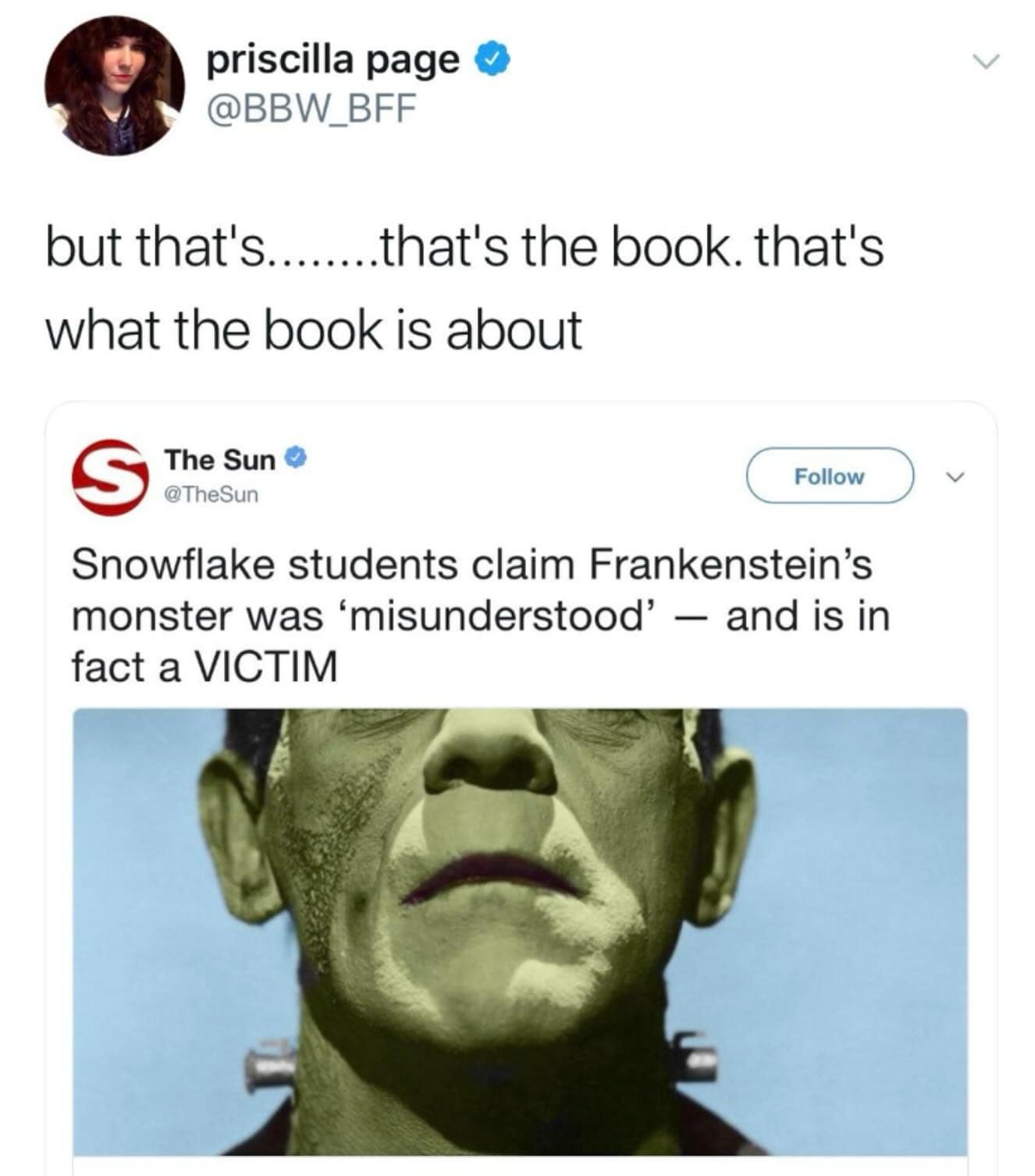
Task: Visit the @TheSun handle link
Action: pos(212,495)
